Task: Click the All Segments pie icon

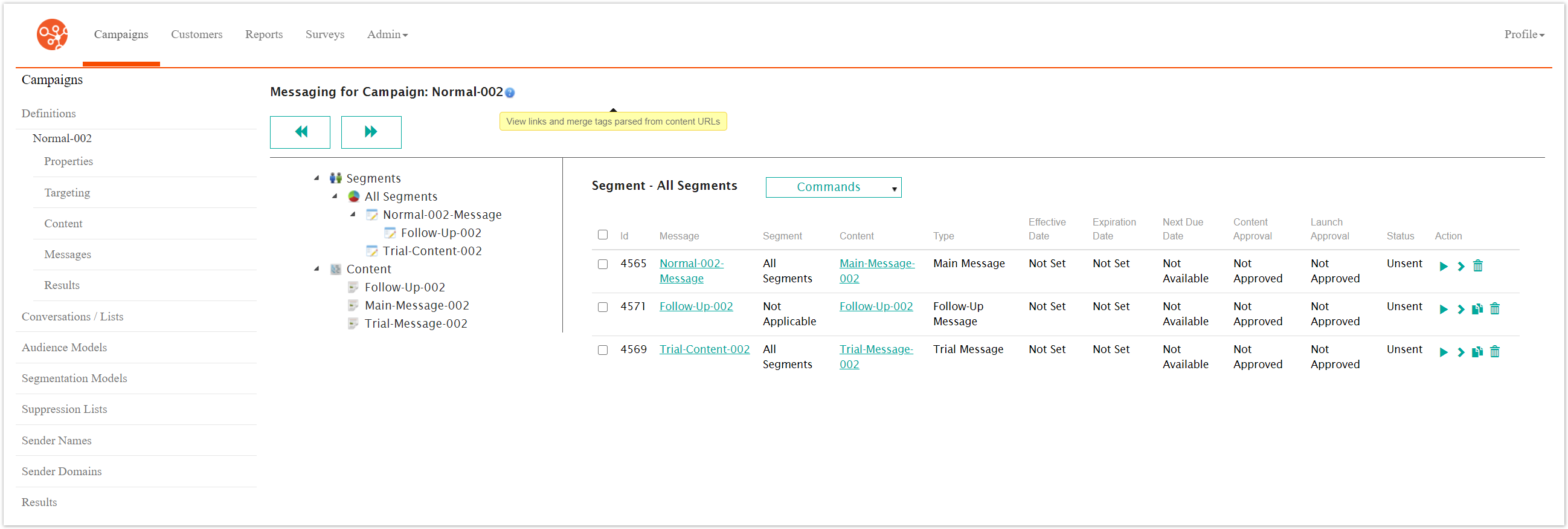Action: pyautogui.click(x=354, y=196)
